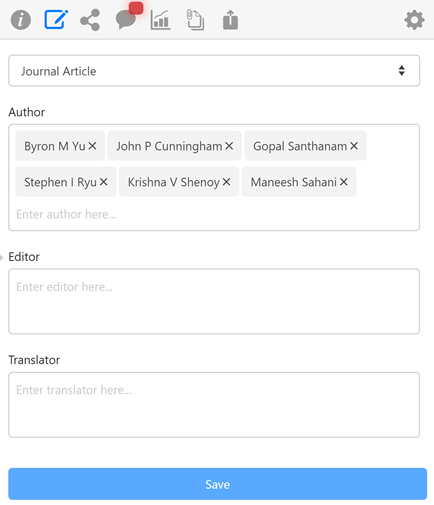The width and height of the screenshot is (434, 505).
Task: Open the statistics chart icon
Action: click(160, 20)
